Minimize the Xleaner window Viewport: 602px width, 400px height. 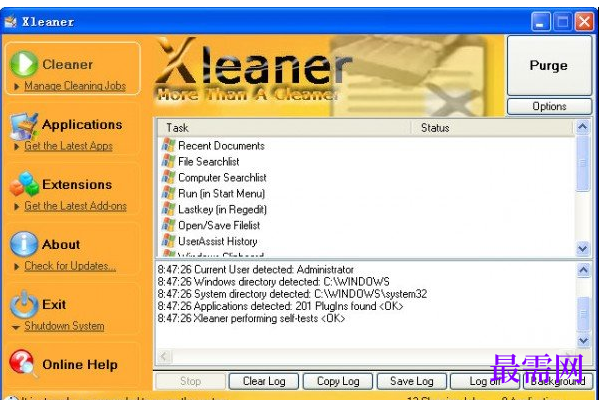(541, 22)
